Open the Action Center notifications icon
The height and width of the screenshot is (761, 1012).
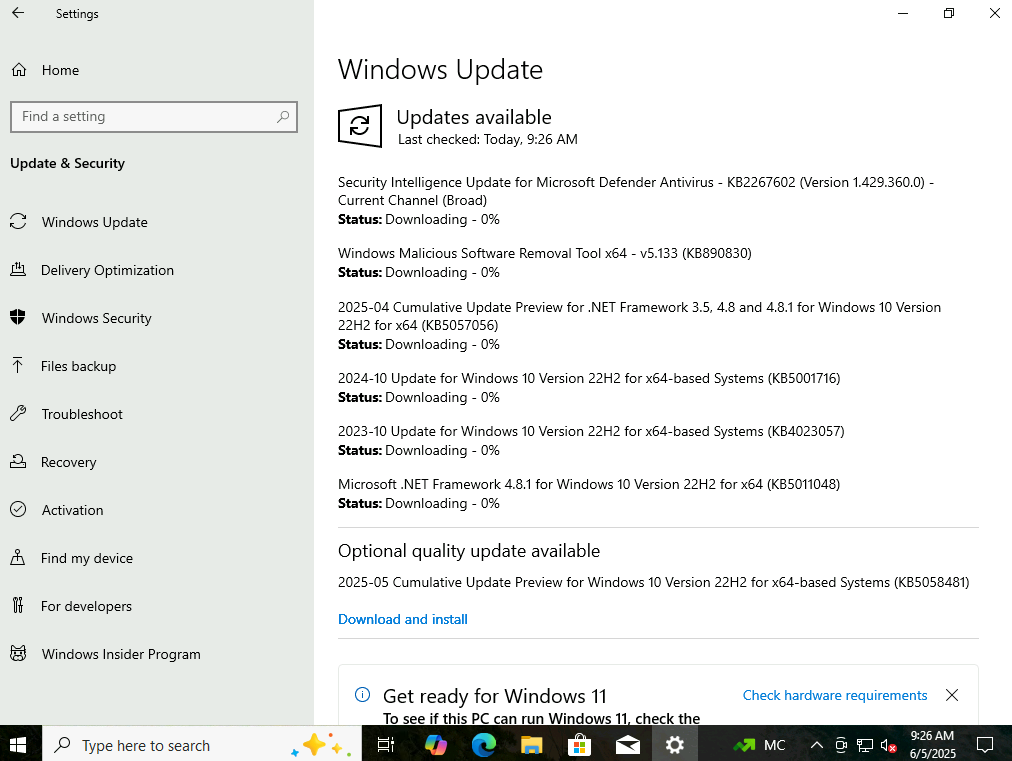pos(985,746)
